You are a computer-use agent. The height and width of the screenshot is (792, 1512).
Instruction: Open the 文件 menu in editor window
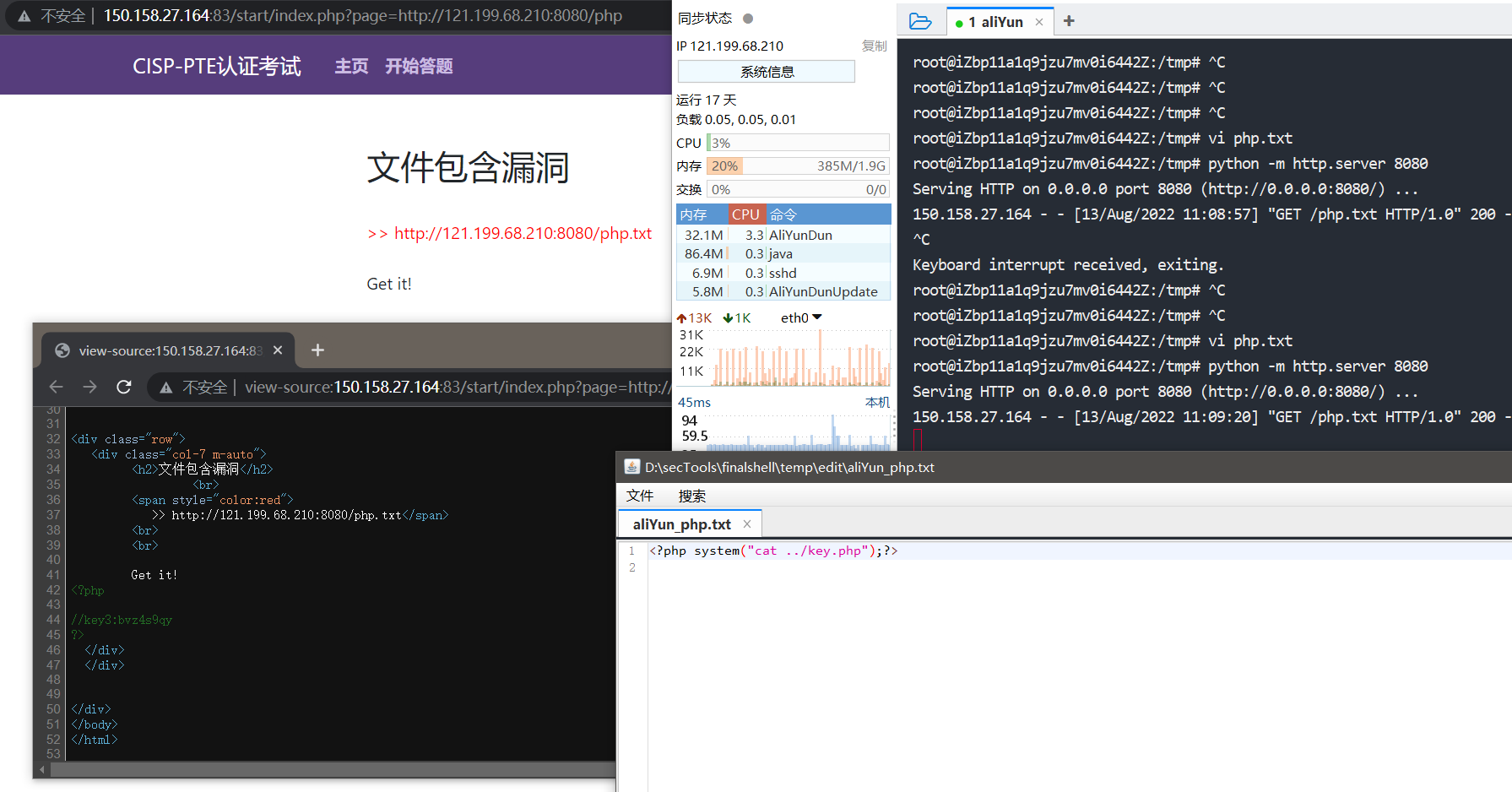640,496
